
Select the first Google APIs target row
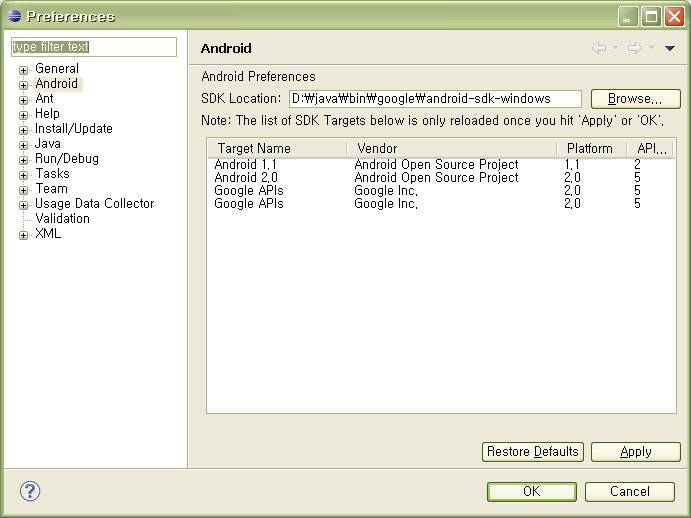coord(441,190)
